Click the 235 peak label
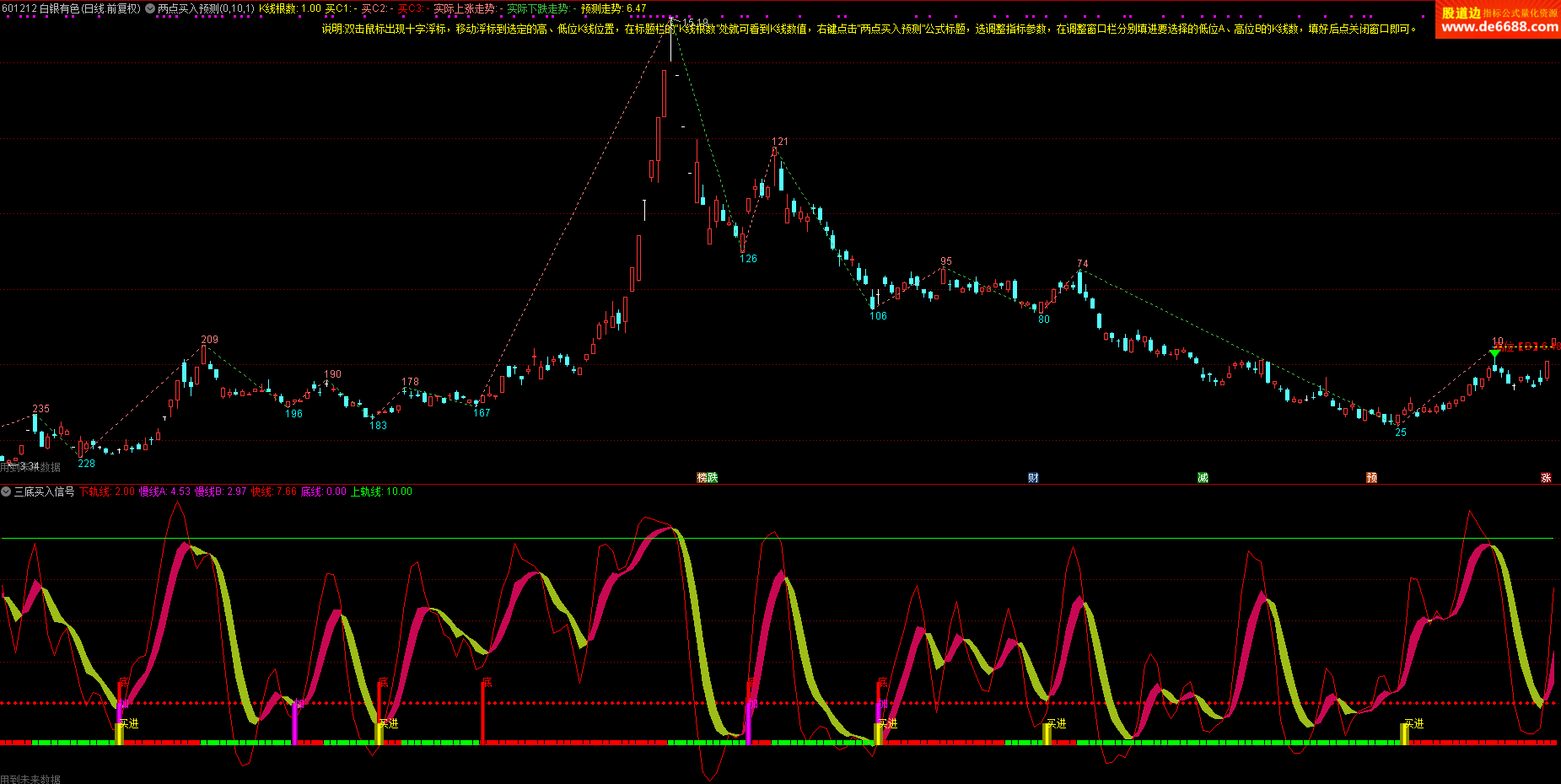This screenshot has height=784, width=1561. [40, 409]
